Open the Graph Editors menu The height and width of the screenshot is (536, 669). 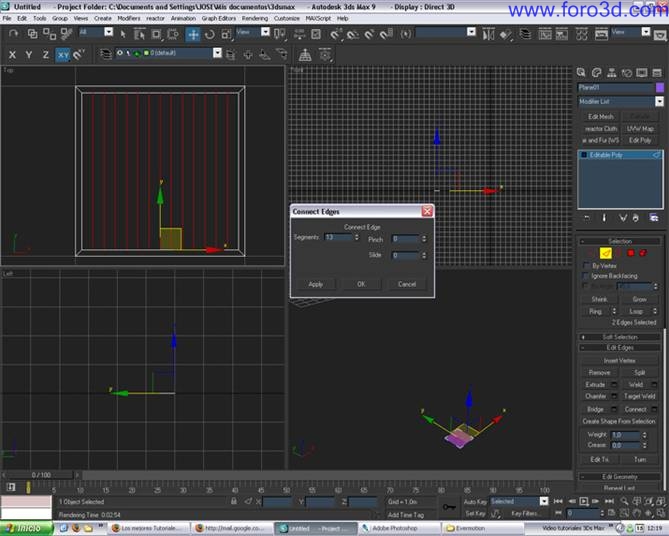219,18
